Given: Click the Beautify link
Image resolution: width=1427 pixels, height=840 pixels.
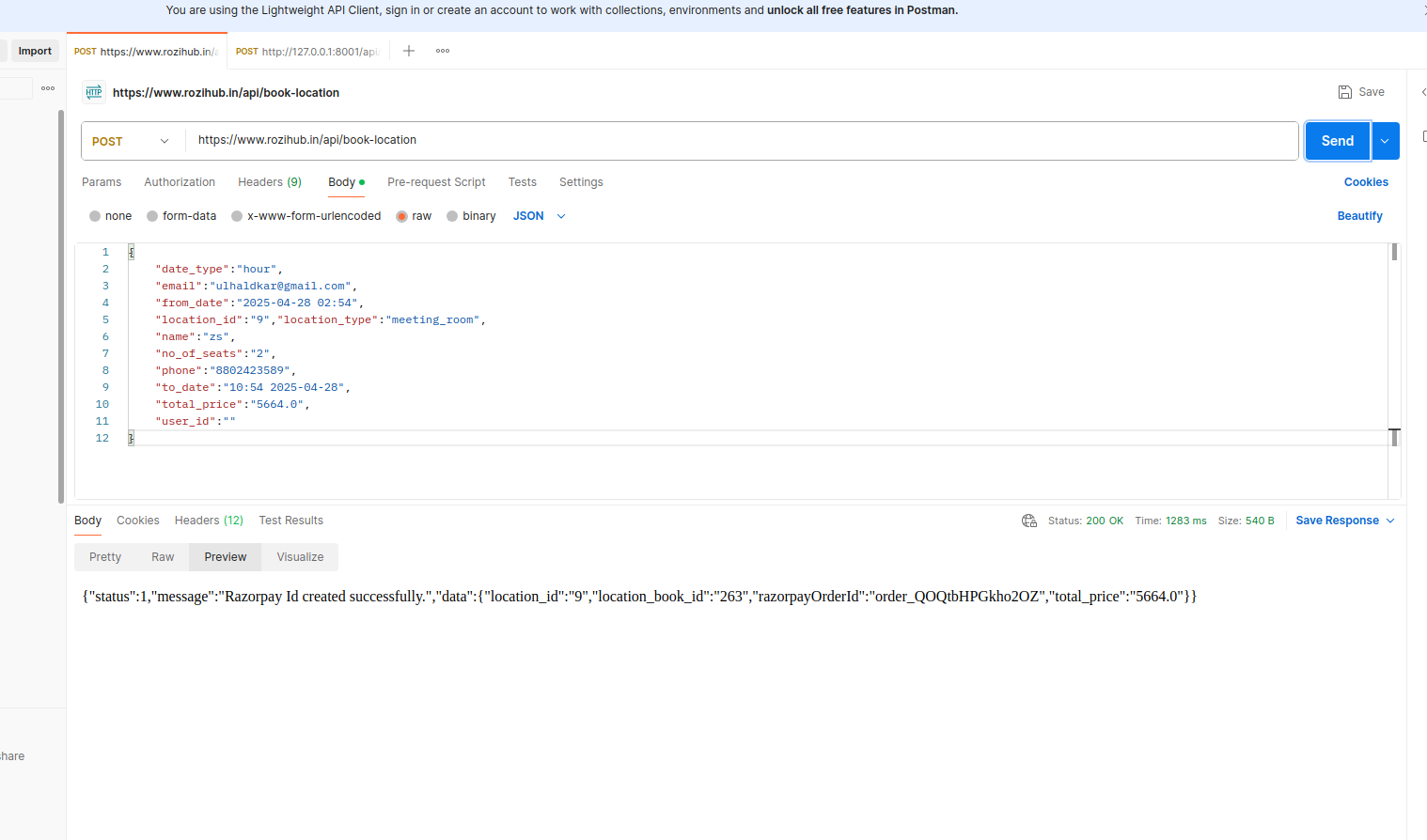Looking at the screenshot, I should 1359,216.
